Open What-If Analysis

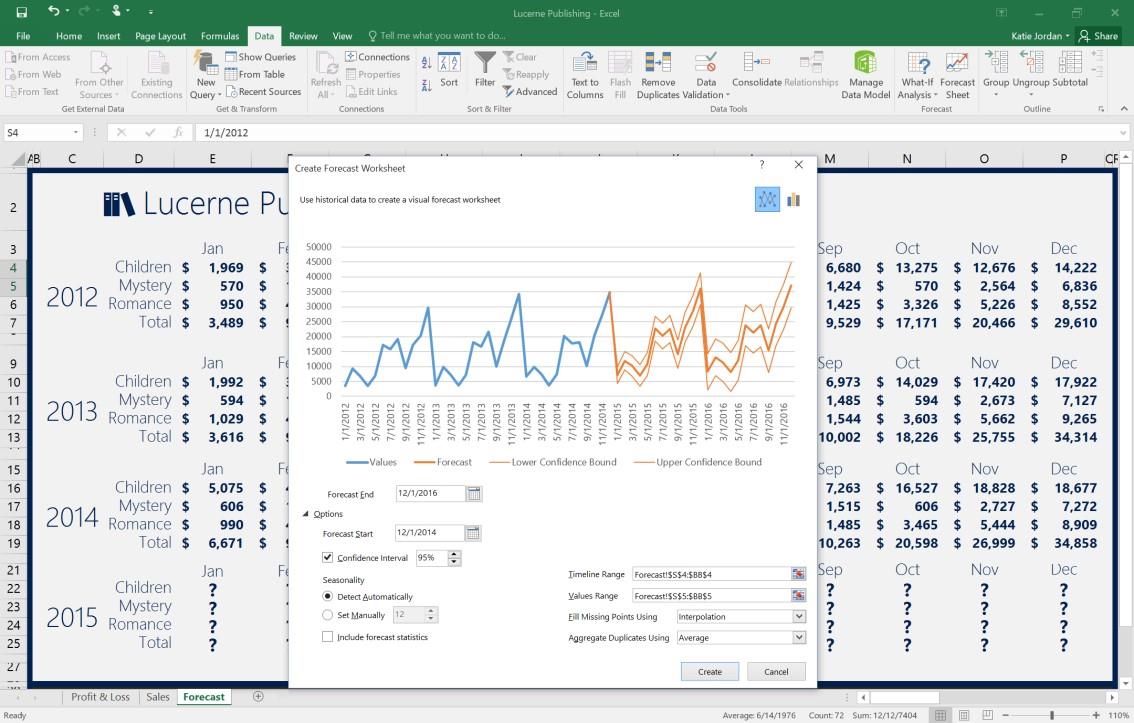click(x=918, y=75)
